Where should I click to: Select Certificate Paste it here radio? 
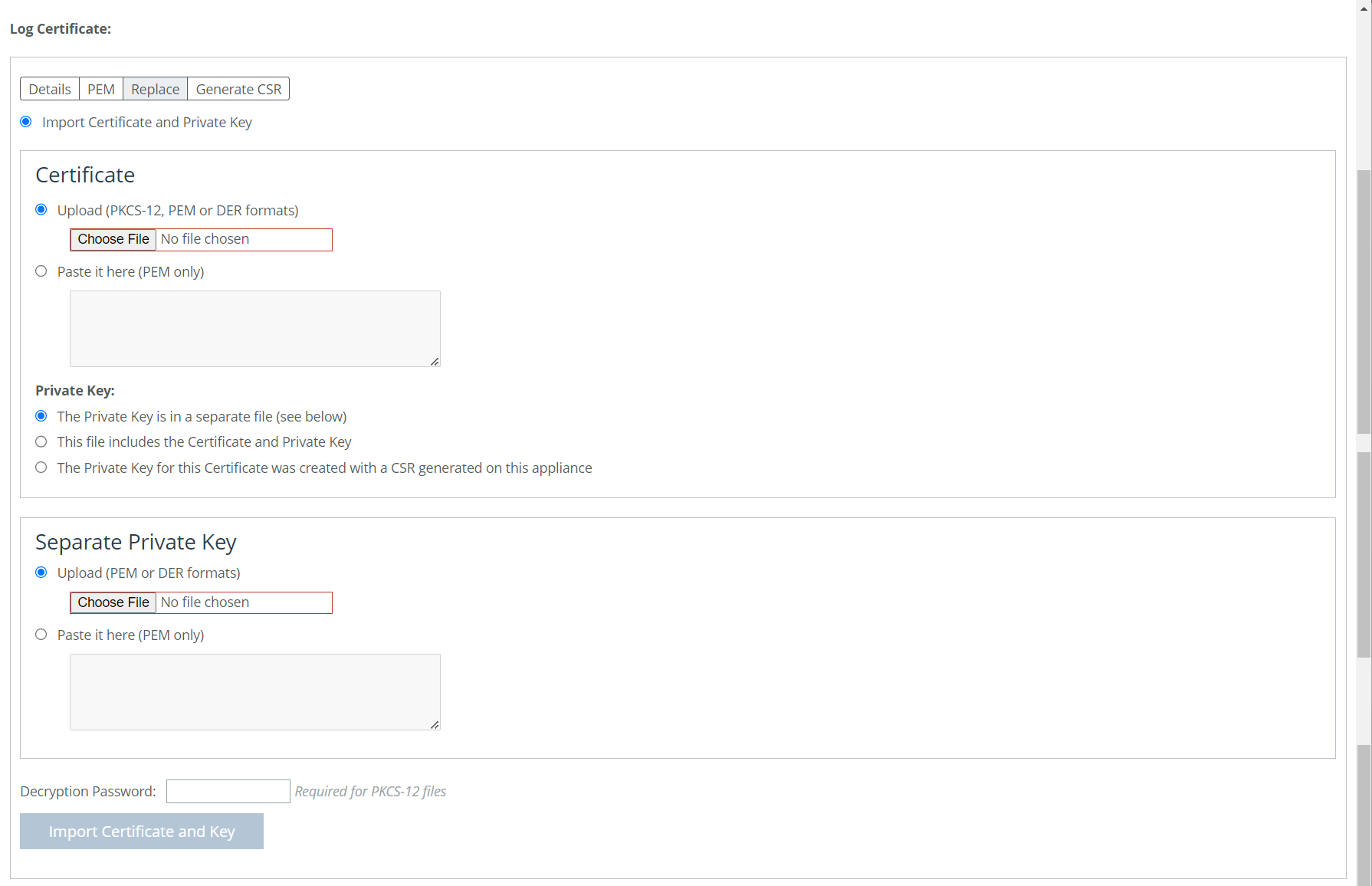pyautogui.click(x=41, y=271)
